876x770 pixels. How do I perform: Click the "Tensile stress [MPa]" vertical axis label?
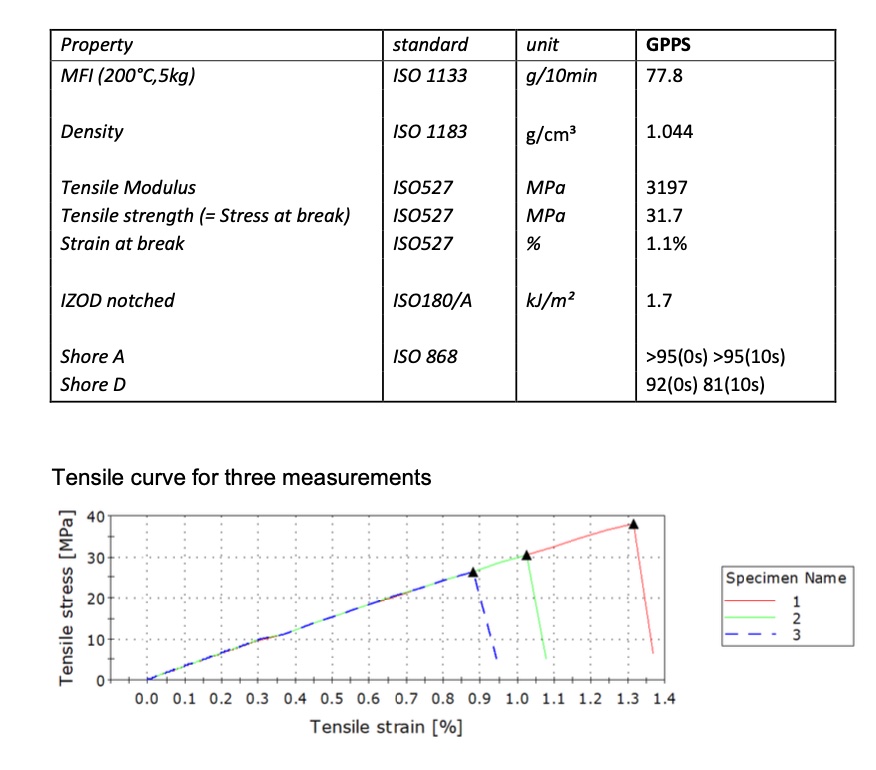68,598
